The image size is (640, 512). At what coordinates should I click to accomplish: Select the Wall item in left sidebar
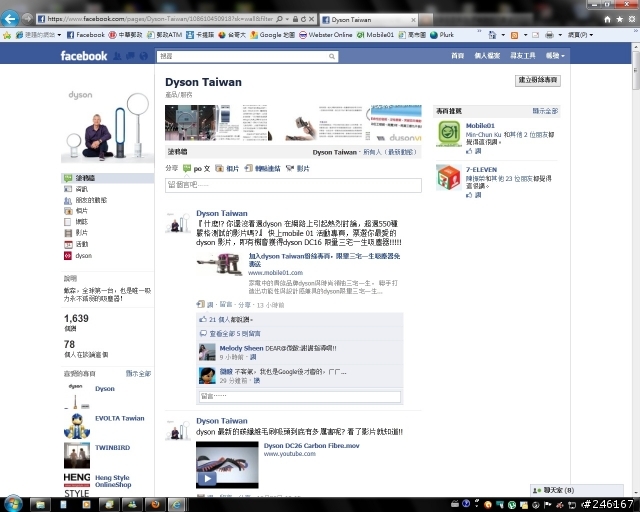coord(108,178)
